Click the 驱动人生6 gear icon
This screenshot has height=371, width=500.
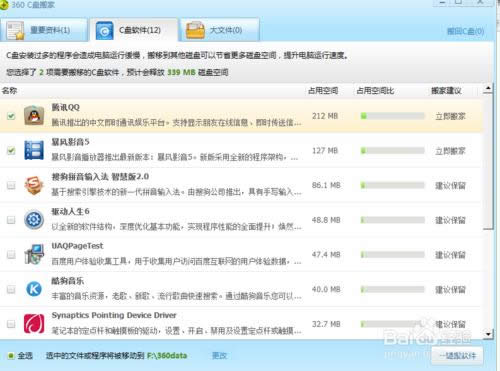pyautogui.click(x=34, y=220)
